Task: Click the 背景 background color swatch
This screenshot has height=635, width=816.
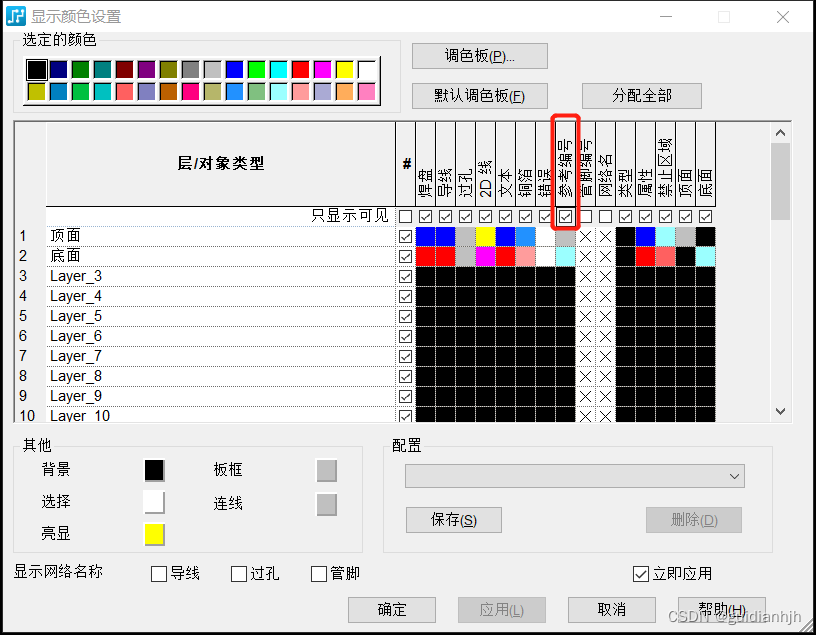Action: [152, 470]
